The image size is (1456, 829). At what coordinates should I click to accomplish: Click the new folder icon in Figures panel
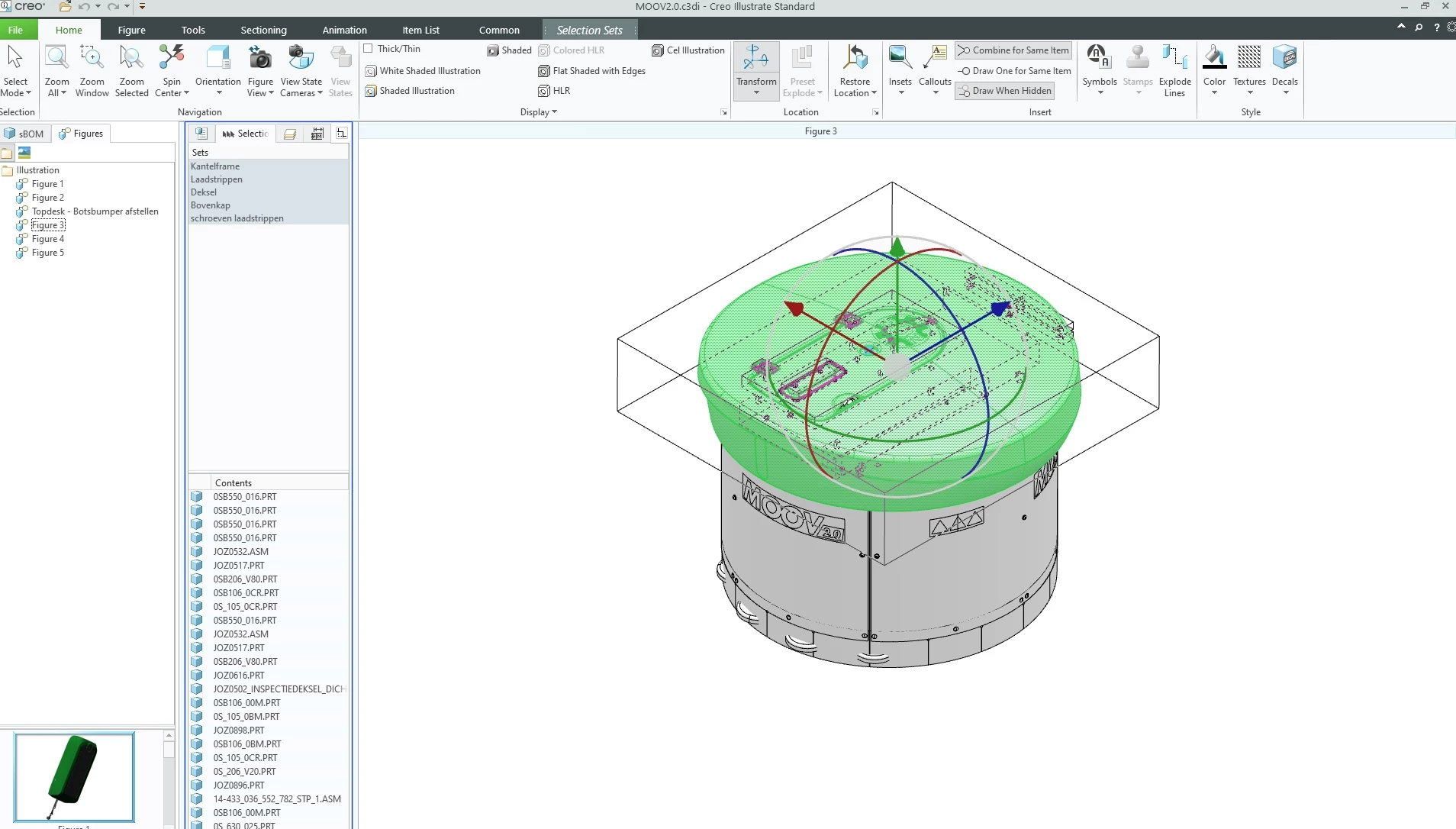pyautogui.click(x=8, y=153)
